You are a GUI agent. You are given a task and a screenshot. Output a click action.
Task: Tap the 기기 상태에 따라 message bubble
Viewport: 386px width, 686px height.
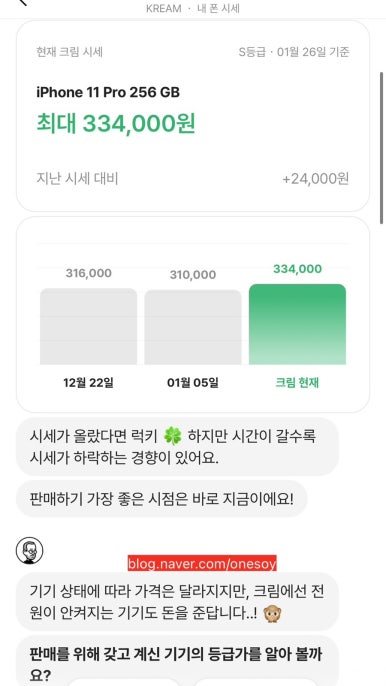(177, 602)
